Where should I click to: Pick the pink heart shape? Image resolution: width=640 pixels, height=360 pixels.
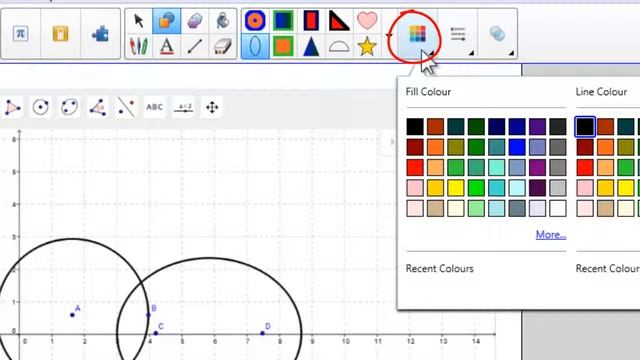click(367, 20)
